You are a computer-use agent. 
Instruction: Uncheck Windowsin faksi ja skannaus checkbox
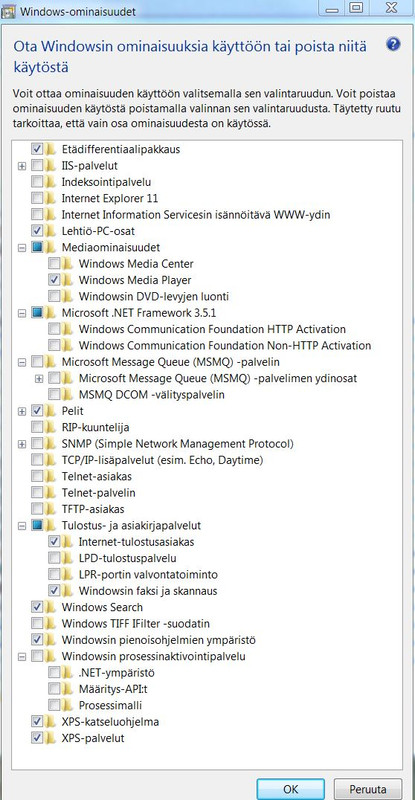[54, 591]
